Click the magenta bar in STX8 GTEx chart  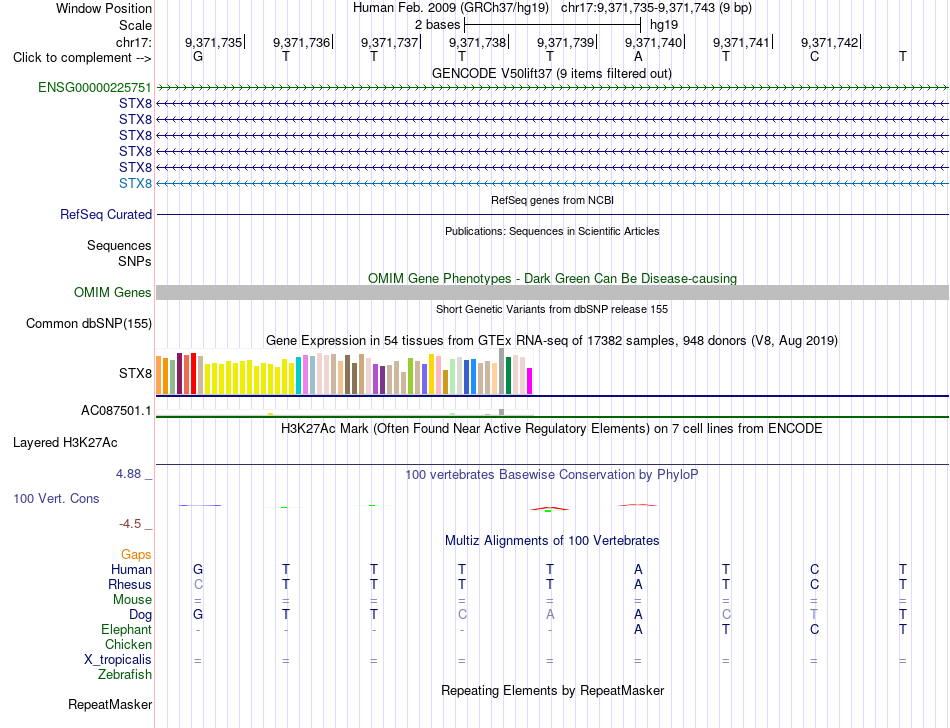click(x=530, y=381)
